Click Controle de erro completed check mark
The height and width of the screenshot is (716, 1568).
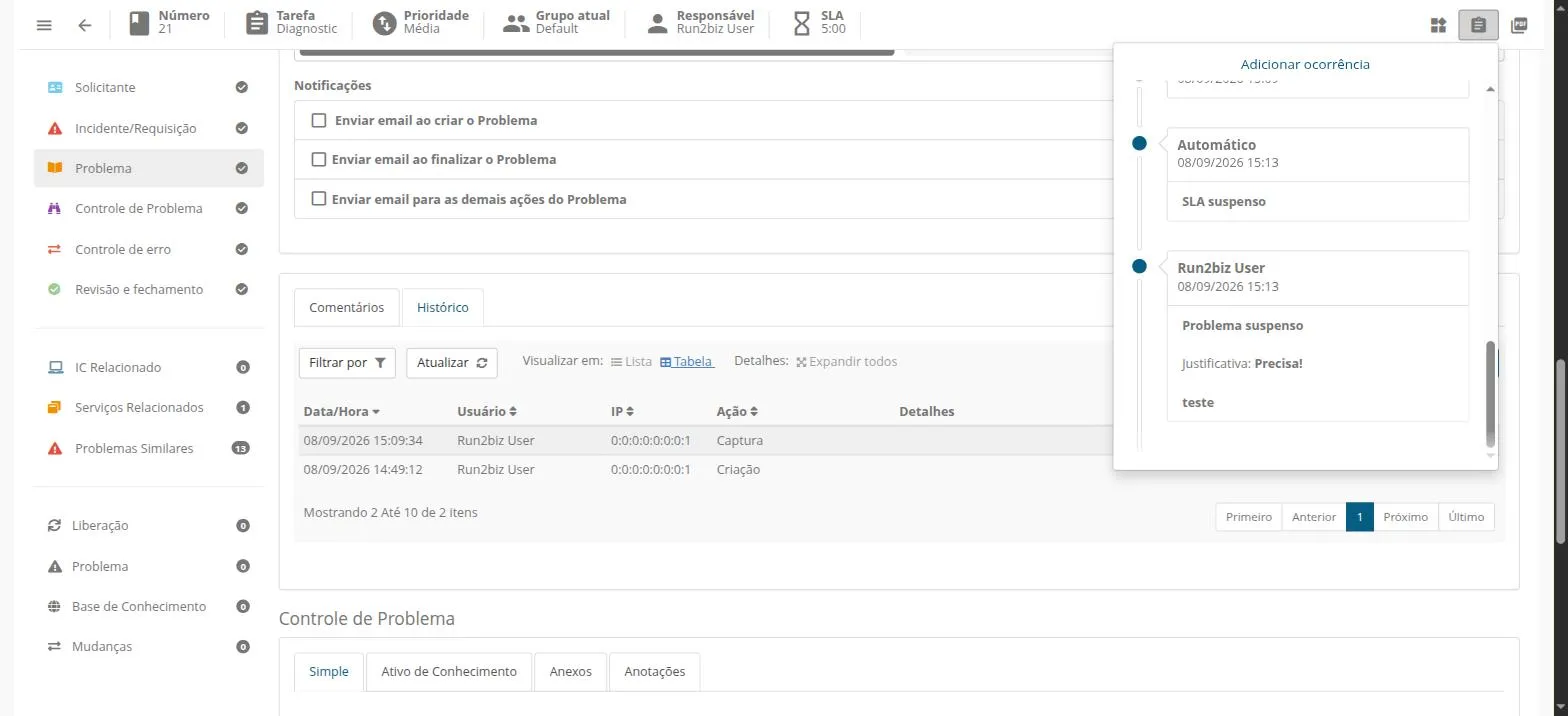pos(241,249)
